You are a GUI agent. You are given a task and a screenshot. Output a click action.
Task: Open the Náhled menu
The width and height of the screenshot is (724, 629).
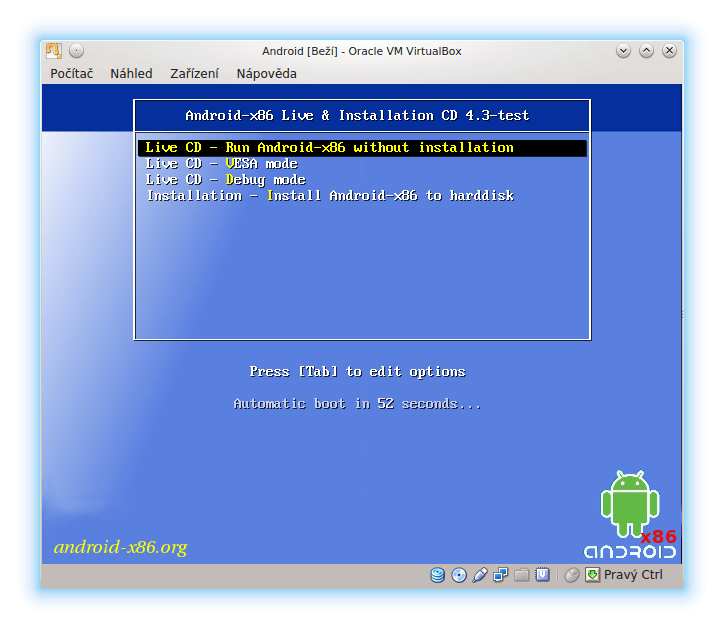(131, 74)
